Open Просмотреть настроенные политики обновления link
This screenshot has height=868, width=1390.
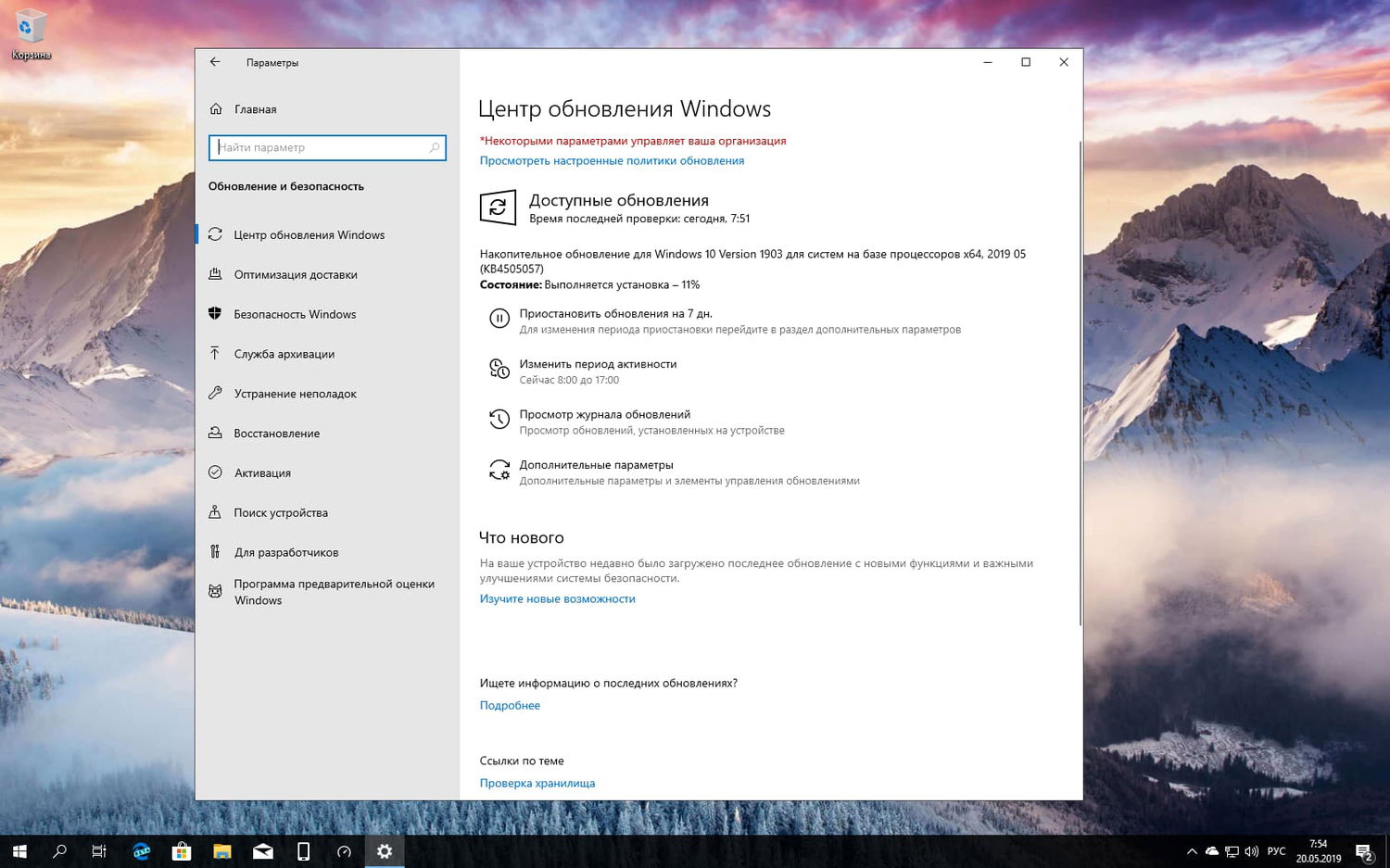pos(612,160)
